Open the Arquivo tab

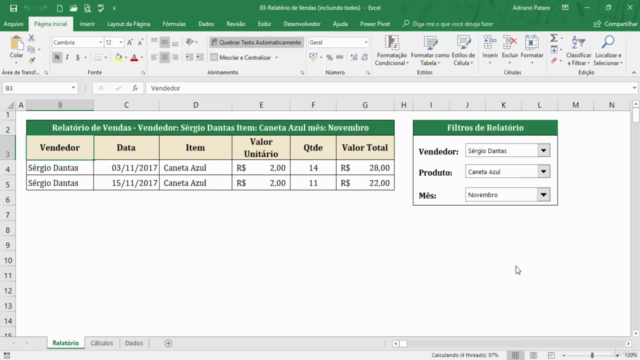(13, 24)
